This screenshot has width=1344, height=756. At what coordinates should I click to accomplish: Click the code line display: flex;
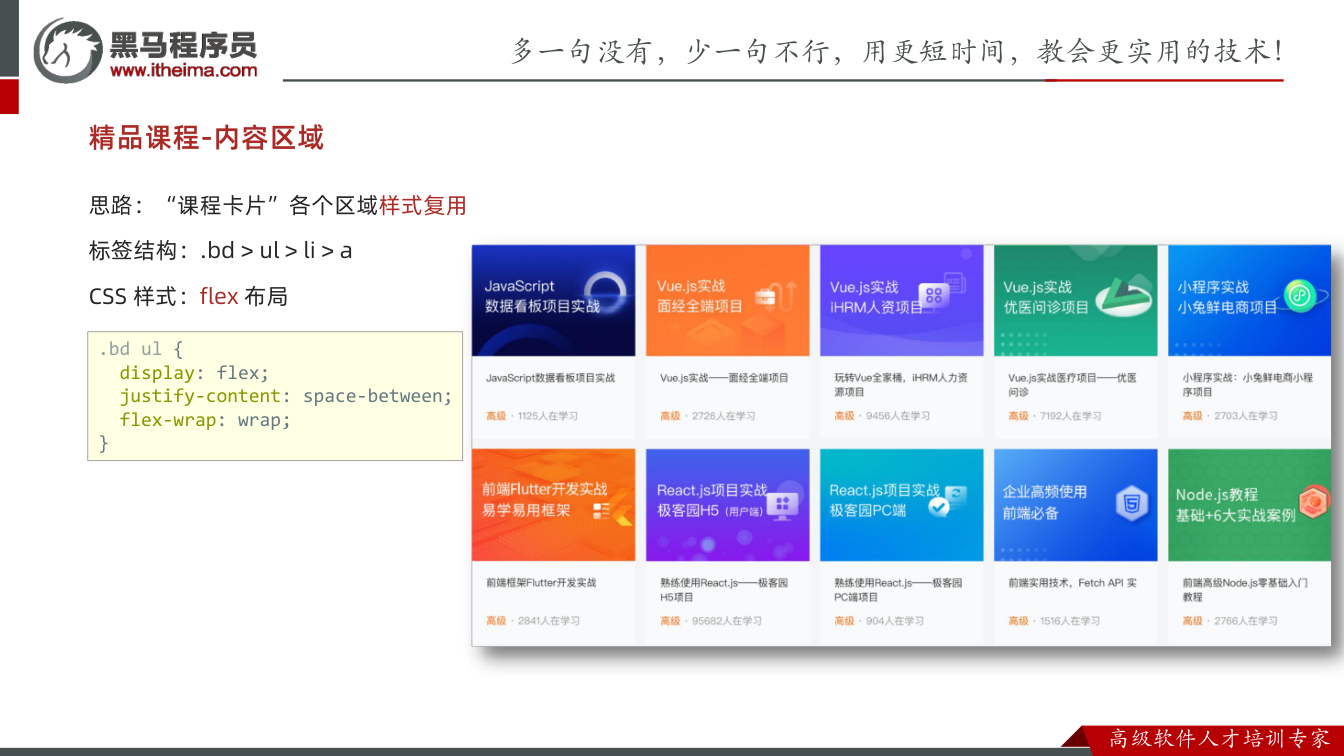[x=195, y=373]
